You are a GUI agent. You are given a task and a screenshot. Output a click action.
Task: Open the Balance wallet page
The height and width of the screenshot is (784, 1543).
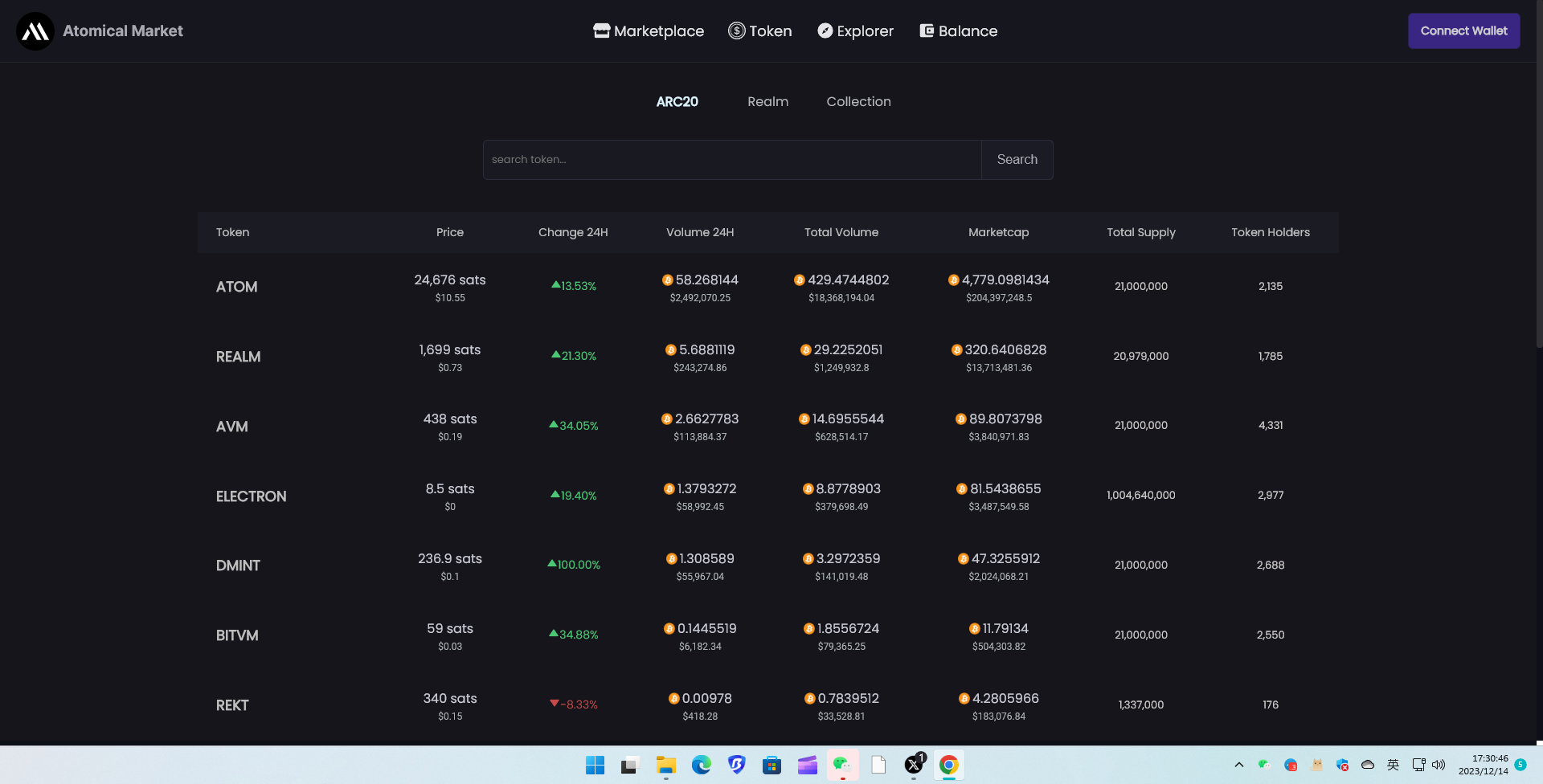tap(959, 31)
